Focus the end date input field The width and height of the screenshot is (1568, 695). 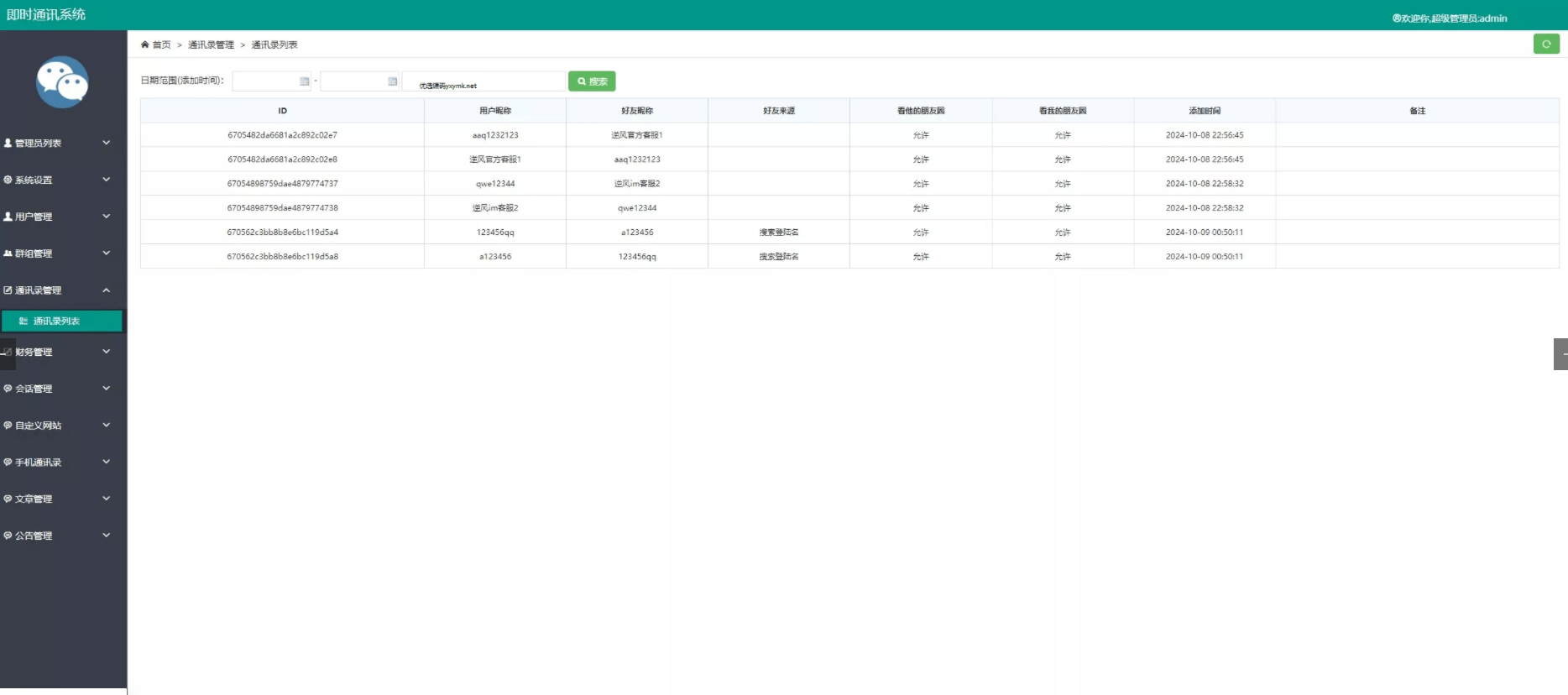click(360, 81)
